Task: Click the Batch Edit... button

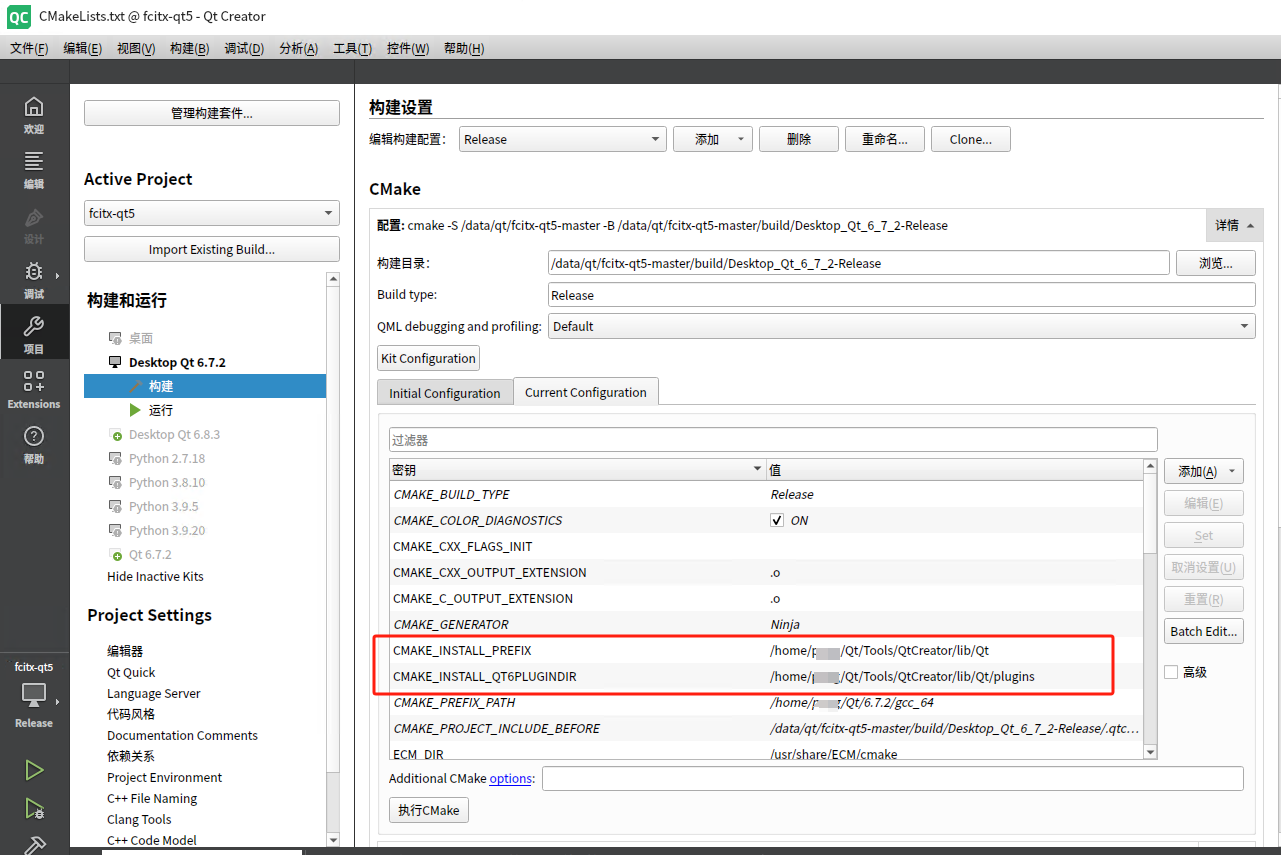Action: tap(1204, 631)
